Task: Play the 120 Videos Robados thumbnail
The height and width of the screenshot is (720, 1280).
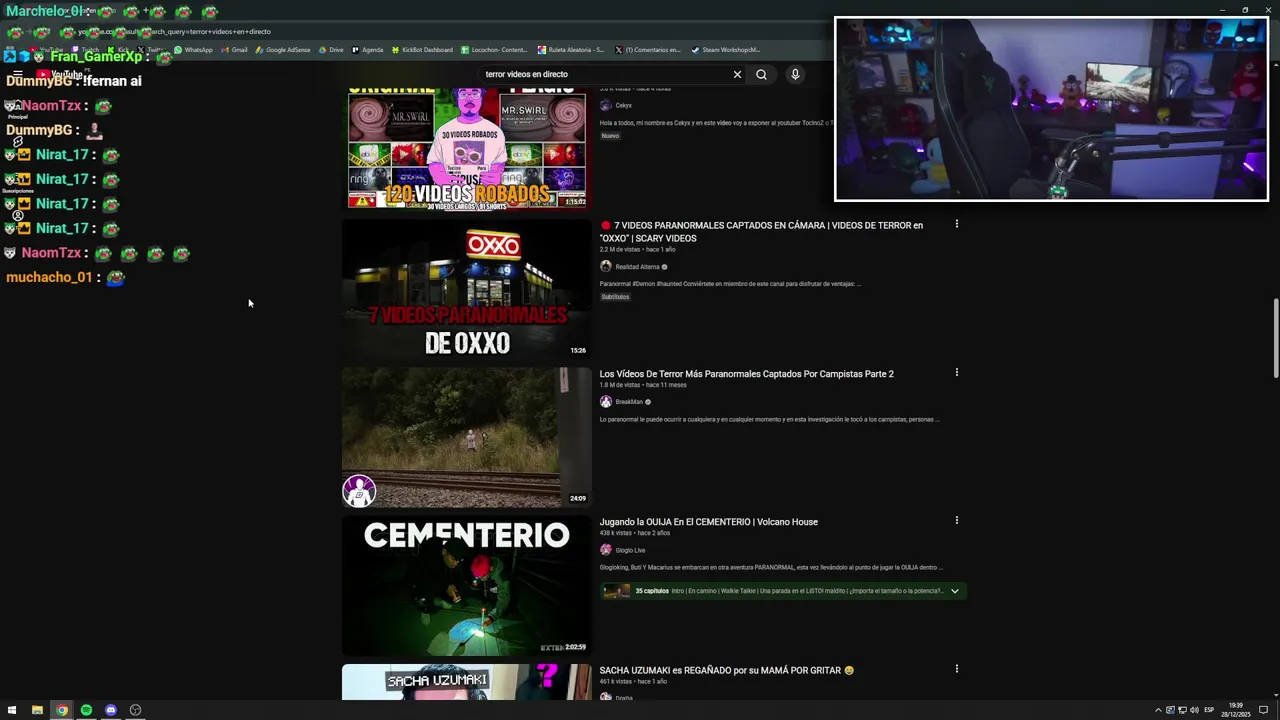Action: 467,148
